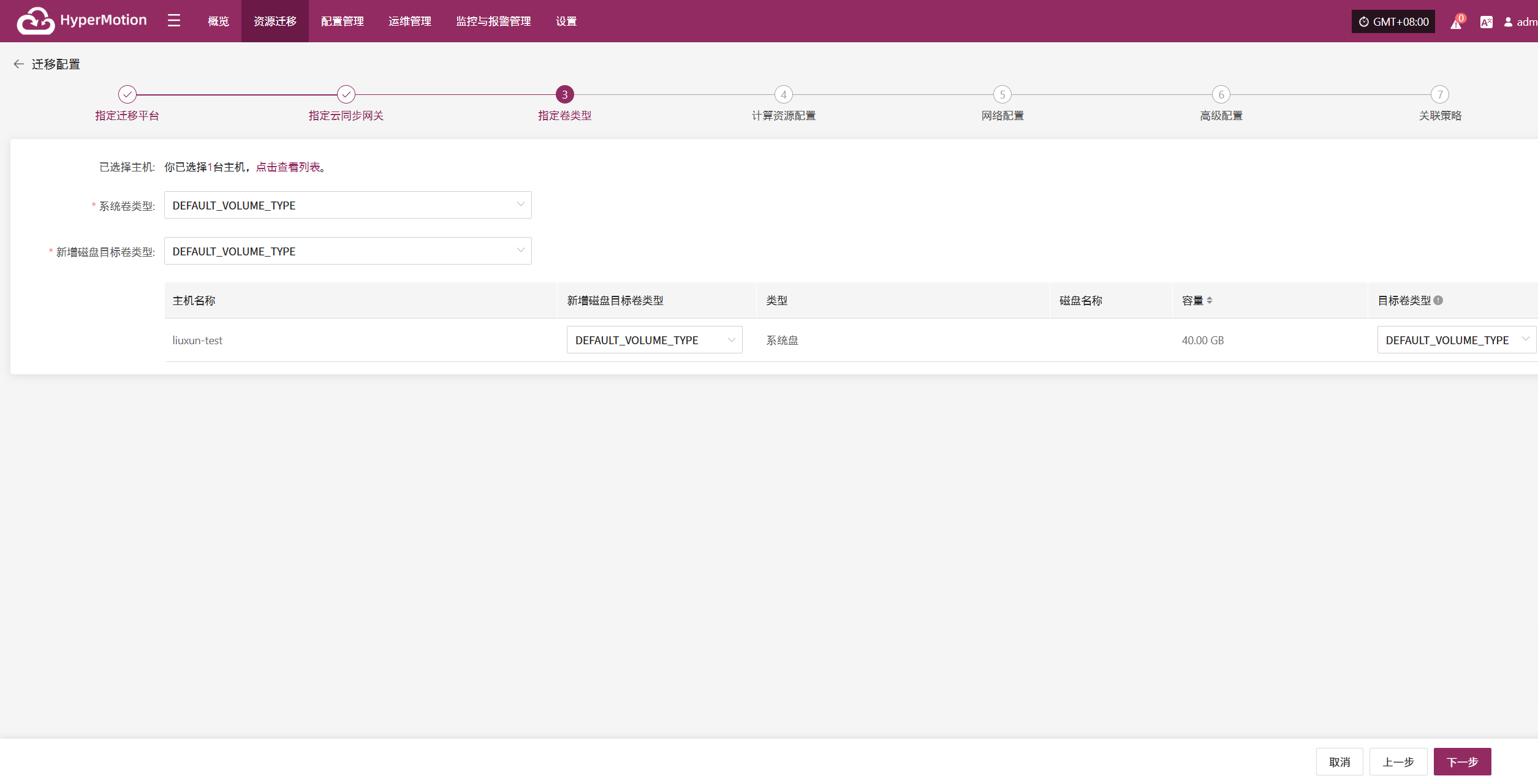Open the 设置 menu
The image size is (1538, 784).
(566, 21)
